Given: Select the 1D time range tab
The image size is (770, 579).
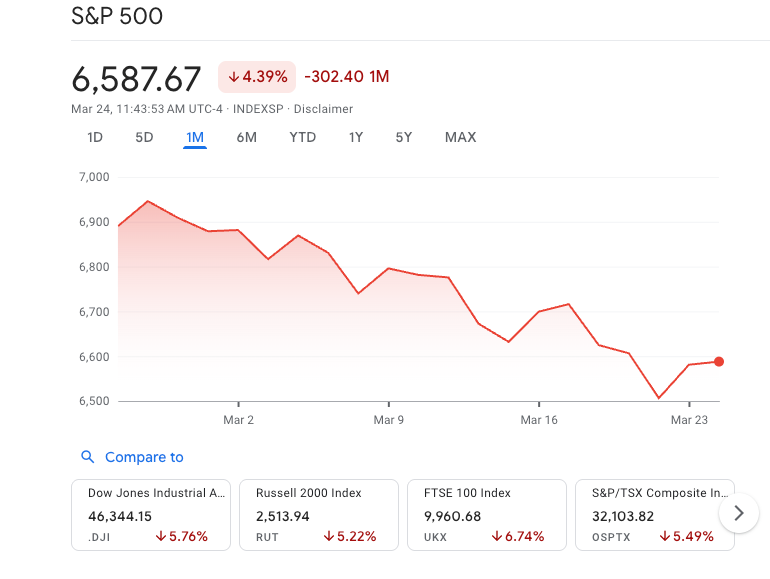Looking at the screenshot, I should pyautogui.click(x=95, y=137).
